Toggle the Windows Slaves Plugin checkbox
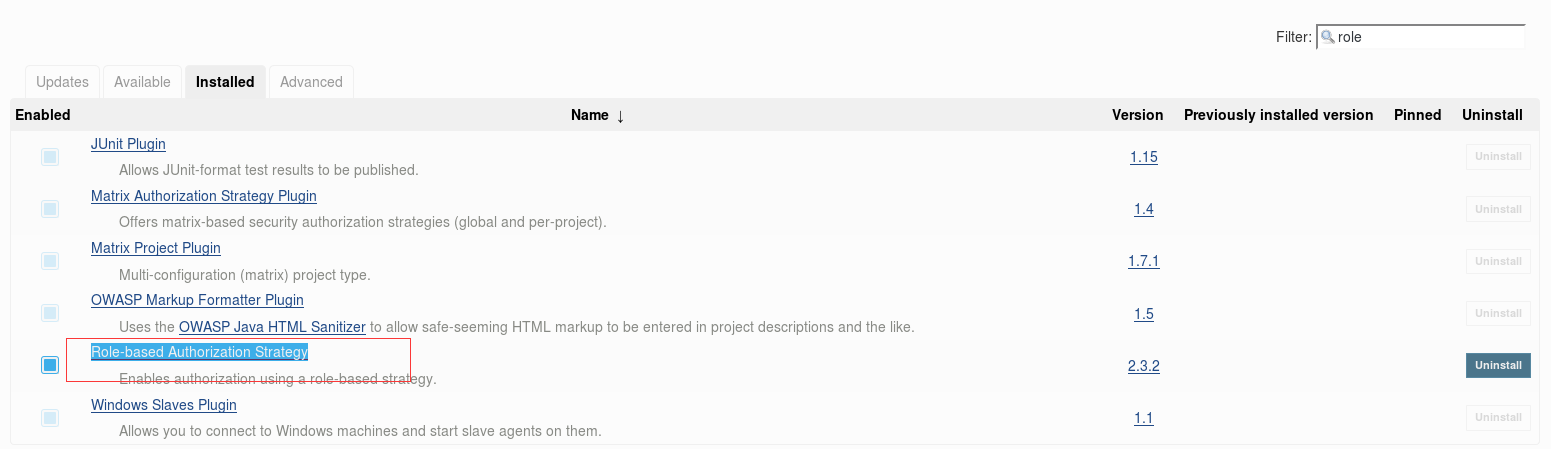1551x449 pixels. point(50,417)
